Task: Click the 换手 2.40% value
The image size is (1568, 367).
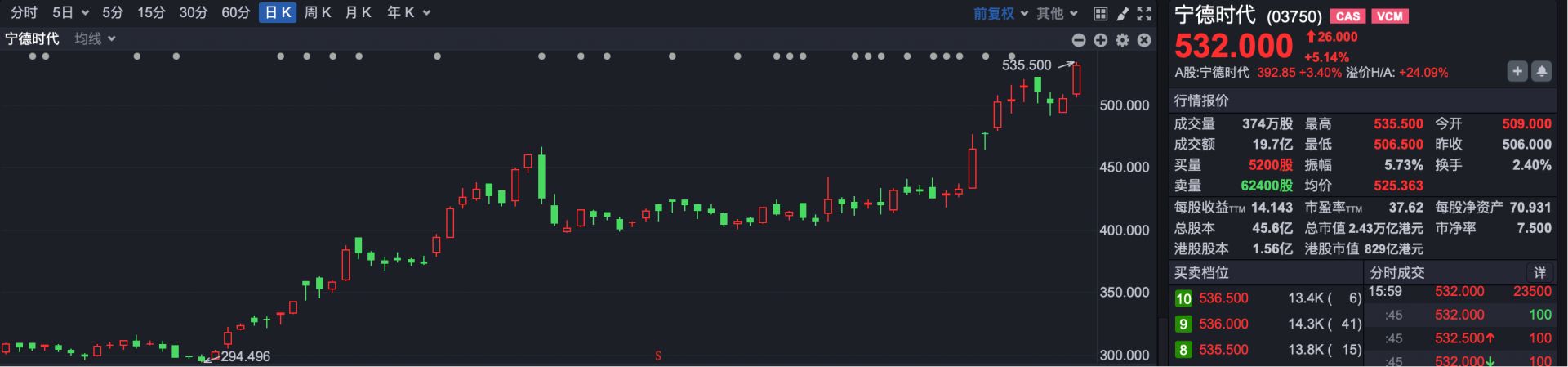Action: (1532, 164)
